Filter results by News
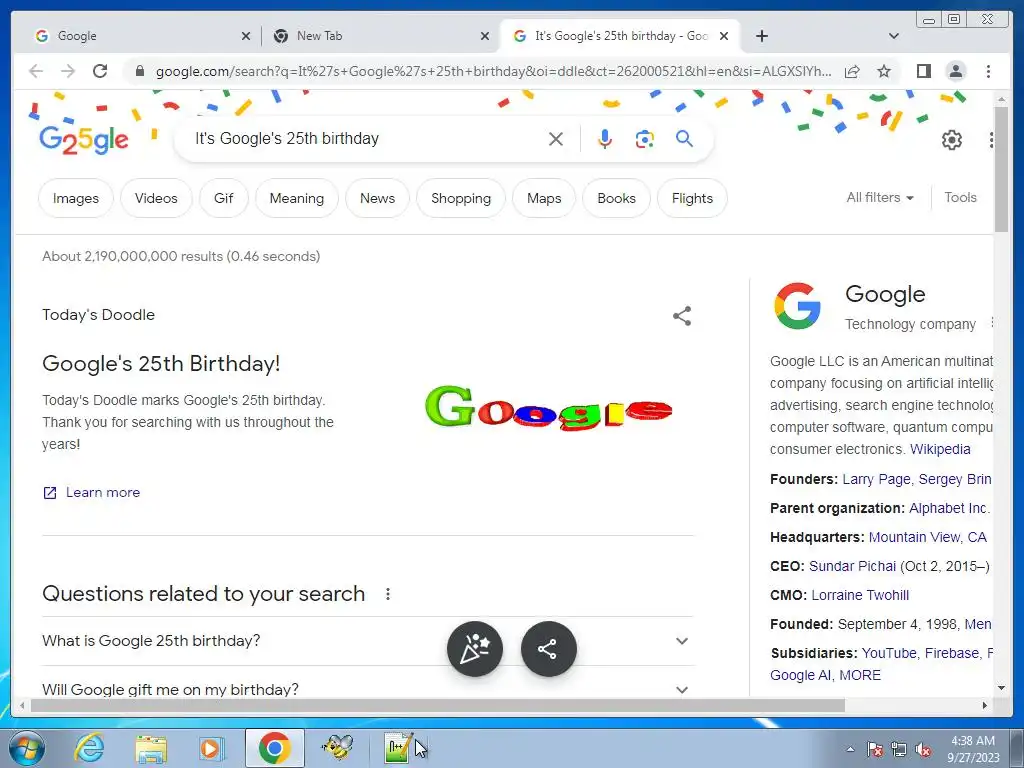 377,198
